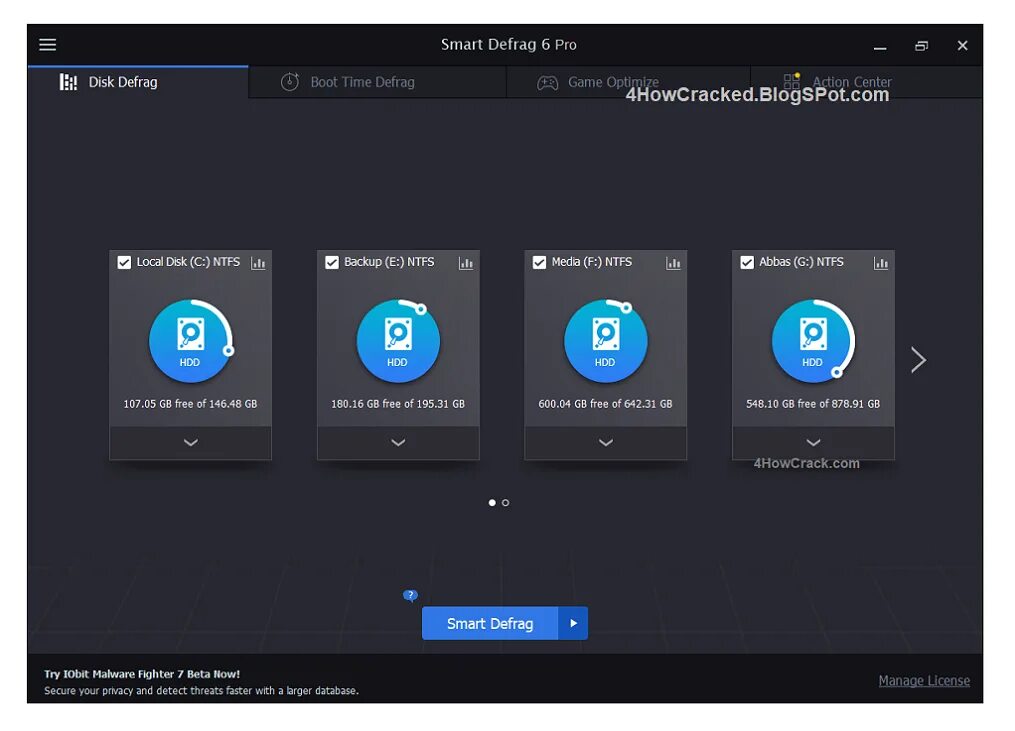Image resolution: width=1015 pixels, height=731 pixels.
Task: Open disk report chart icon for Abbas (G:)
Action: [881, 263]
